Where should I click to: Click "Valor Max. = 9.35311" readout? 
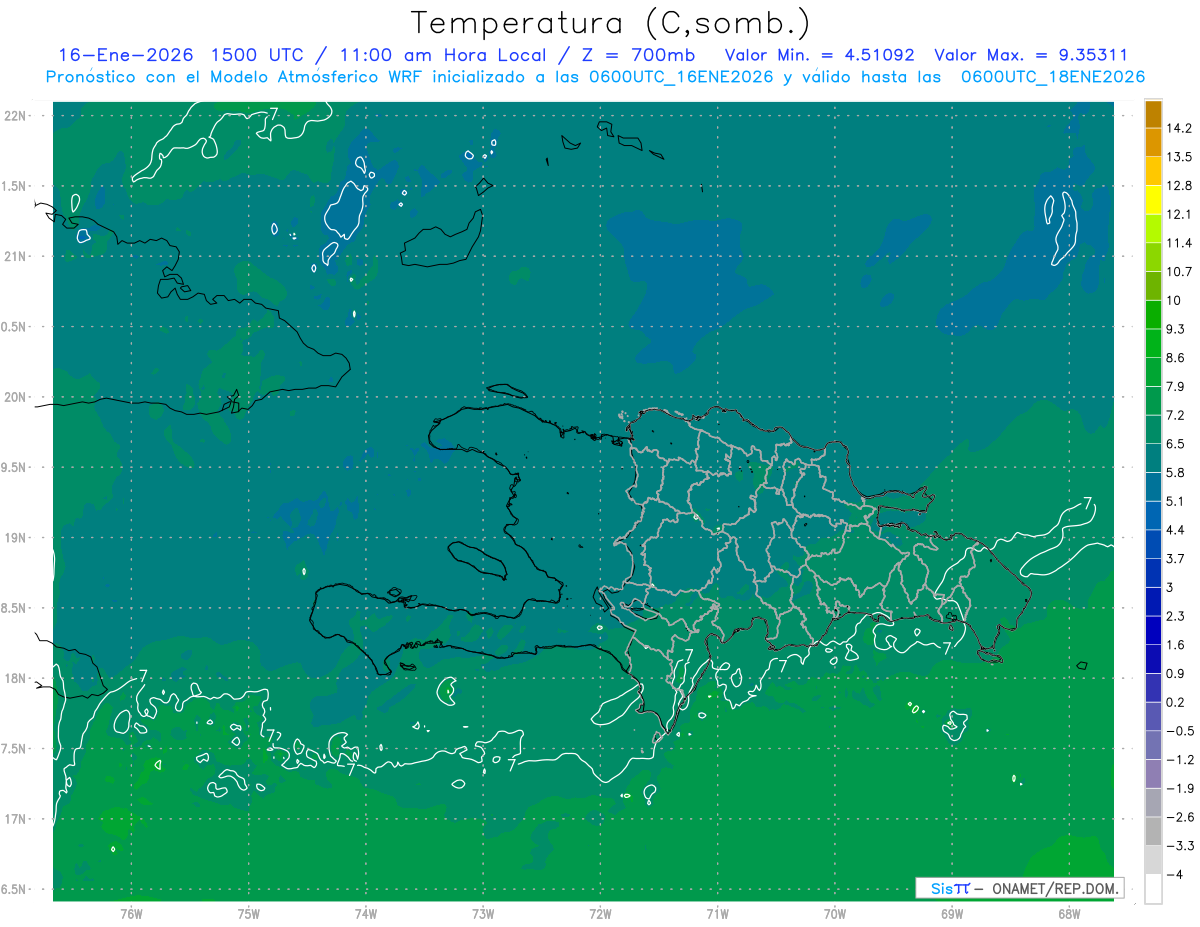1031,55
